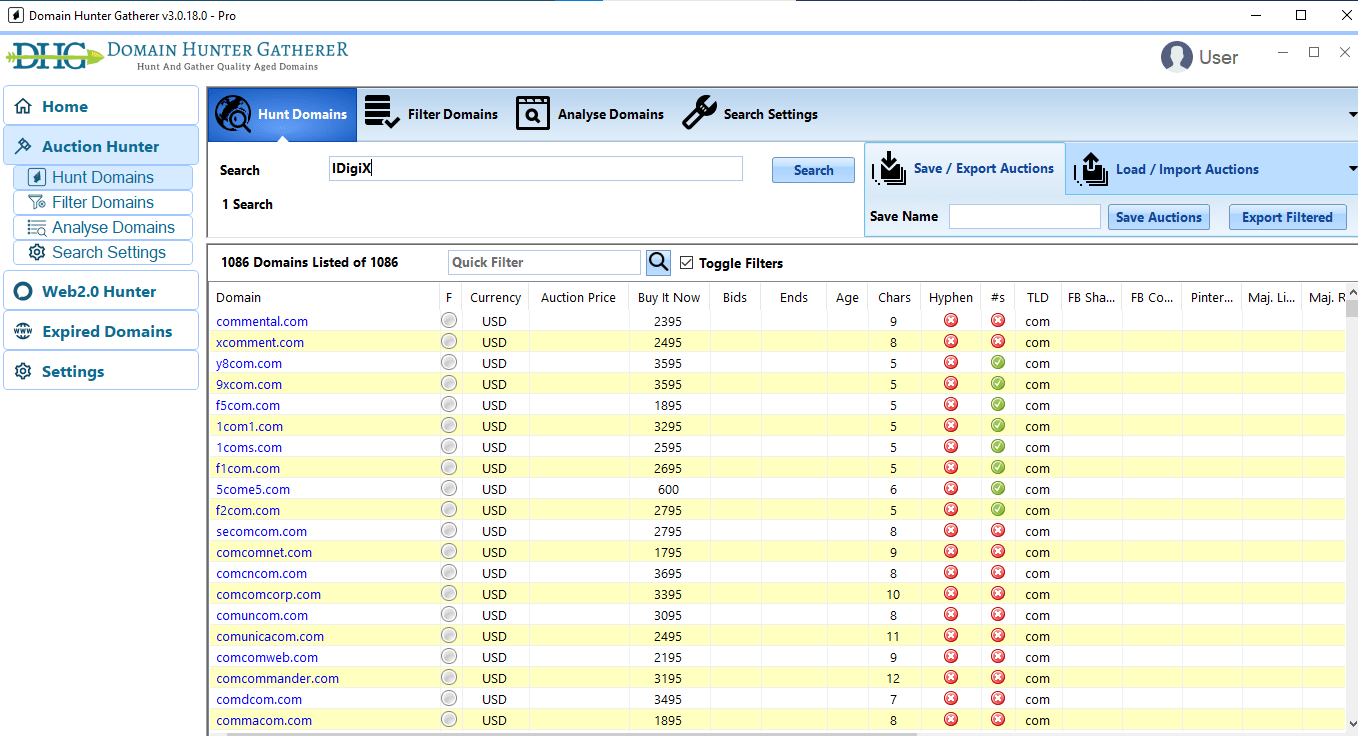This screenshot has height=736, width=1358.
Task: Click favorite circle for y8com.com
Action: 449,362
